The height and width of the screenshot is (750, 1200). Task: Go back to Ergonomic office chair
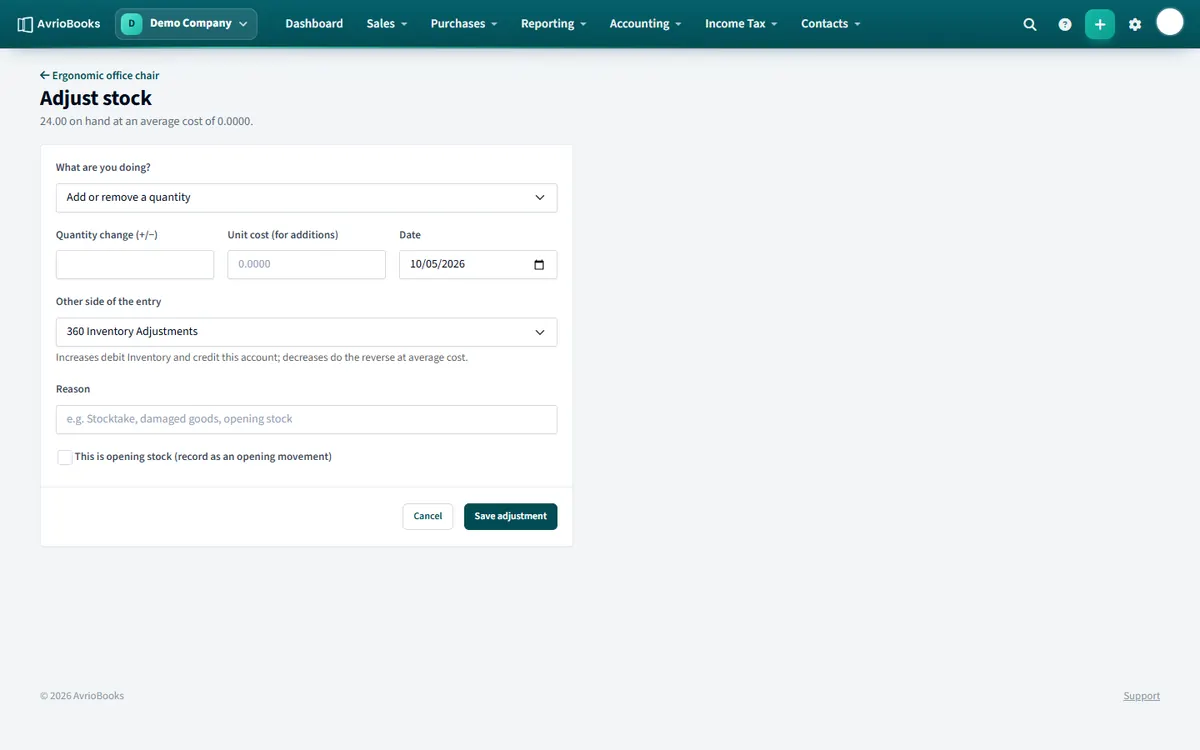[x=99, y=76]
